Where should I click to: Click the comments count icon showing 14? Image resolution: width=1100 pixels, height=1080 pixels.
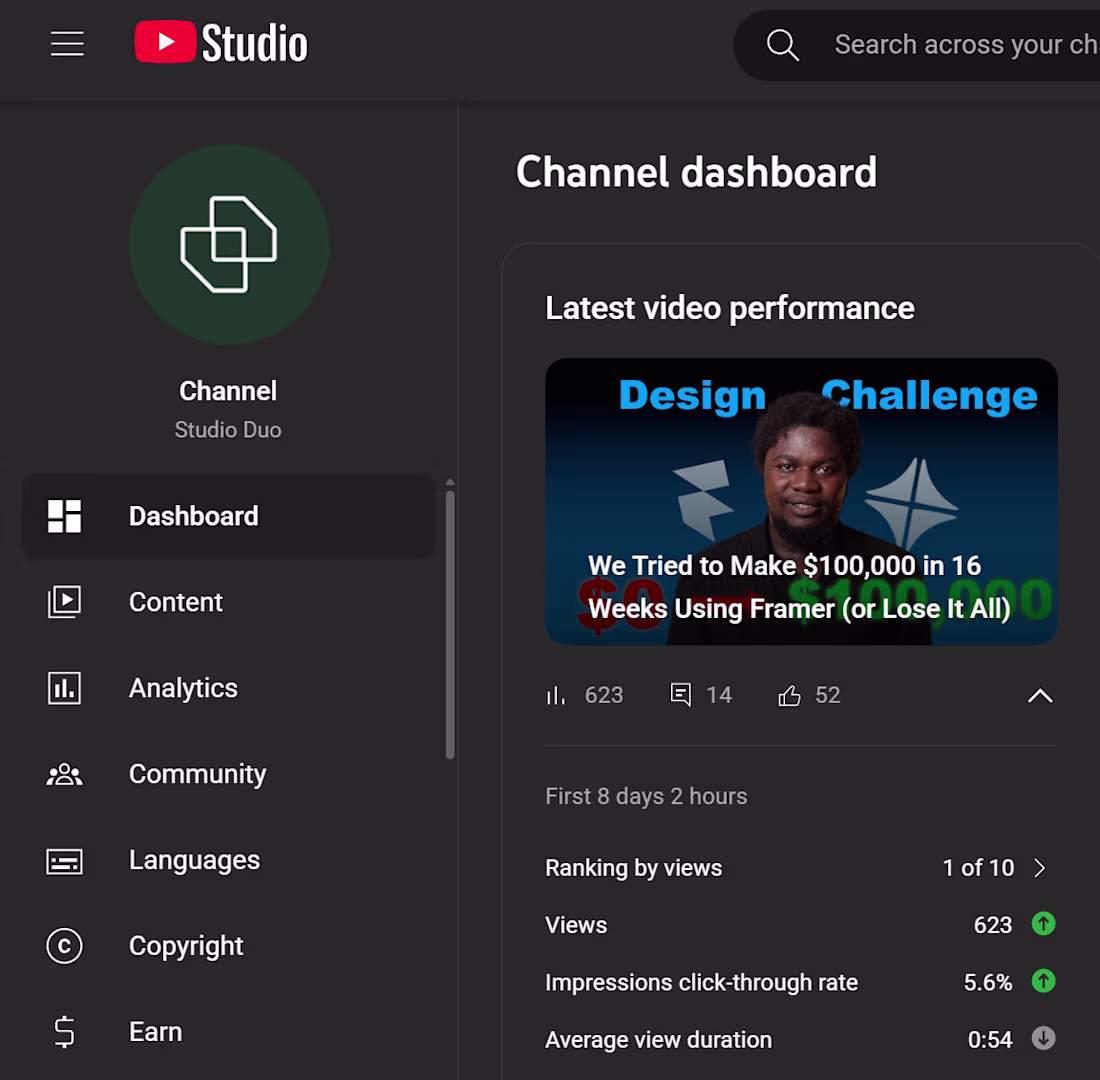(x=680, y=695)
